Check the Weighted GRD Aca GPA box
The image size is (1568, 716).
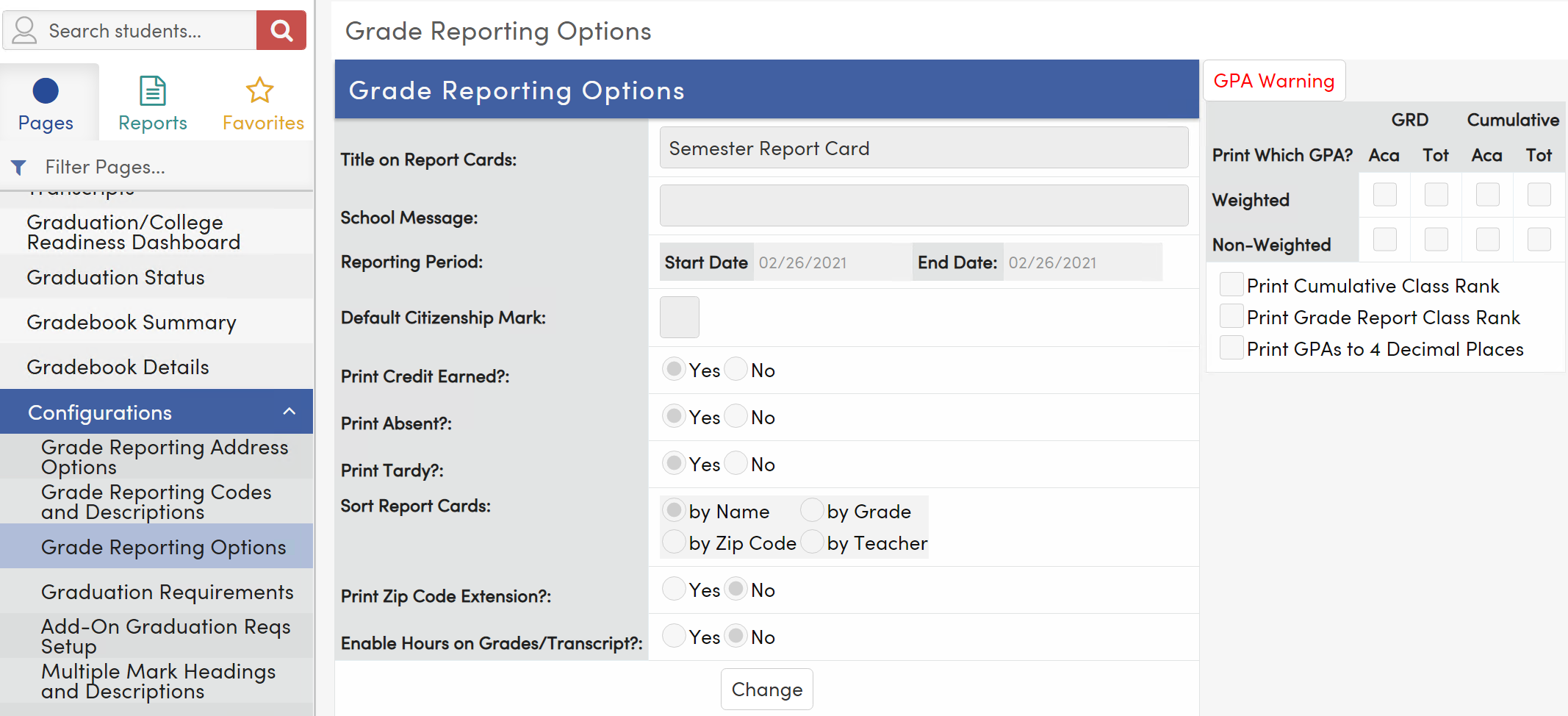[x=1384, y=194]
